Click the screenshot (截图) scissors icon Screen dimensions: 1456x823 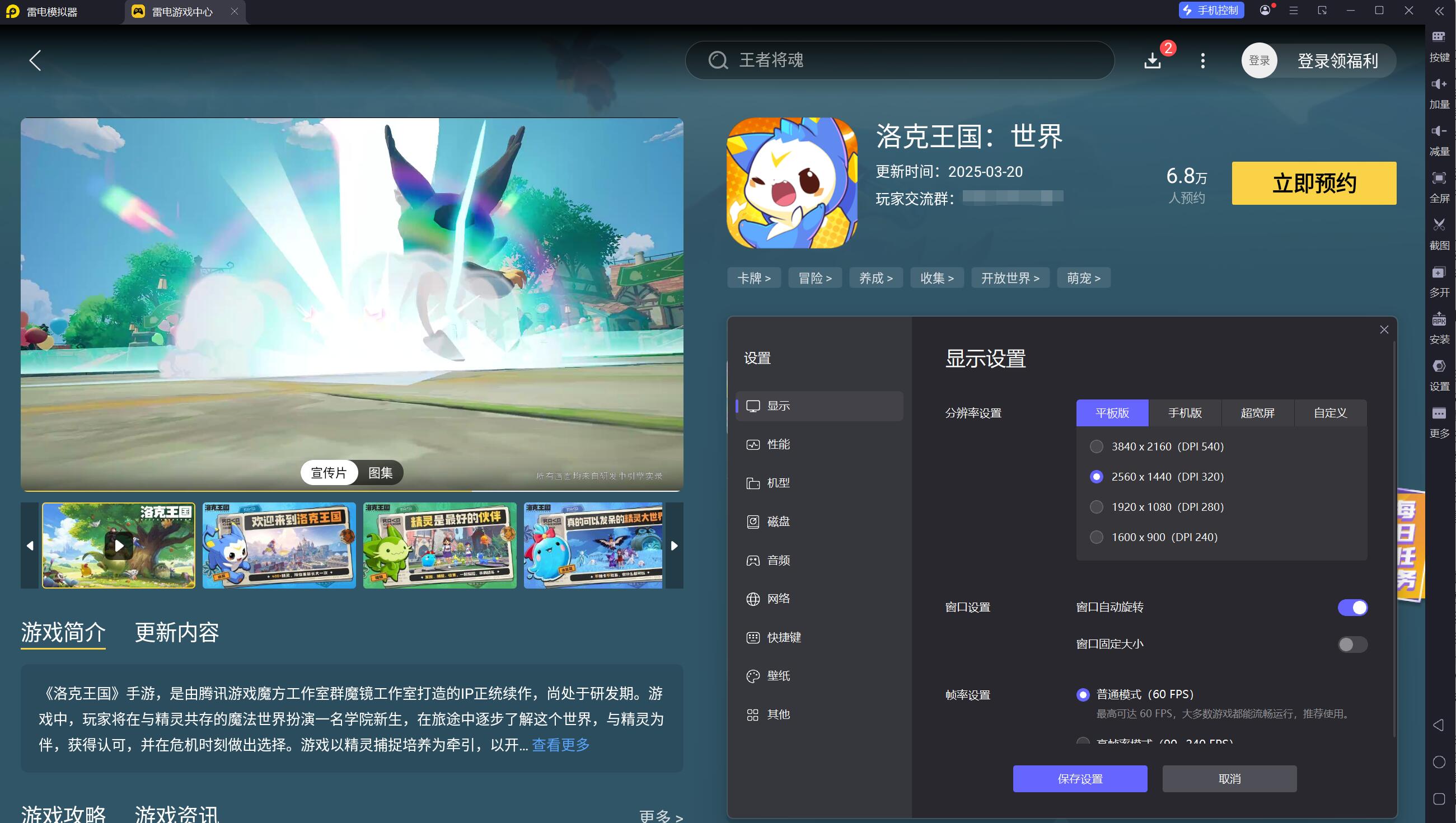pos(1439,225)
